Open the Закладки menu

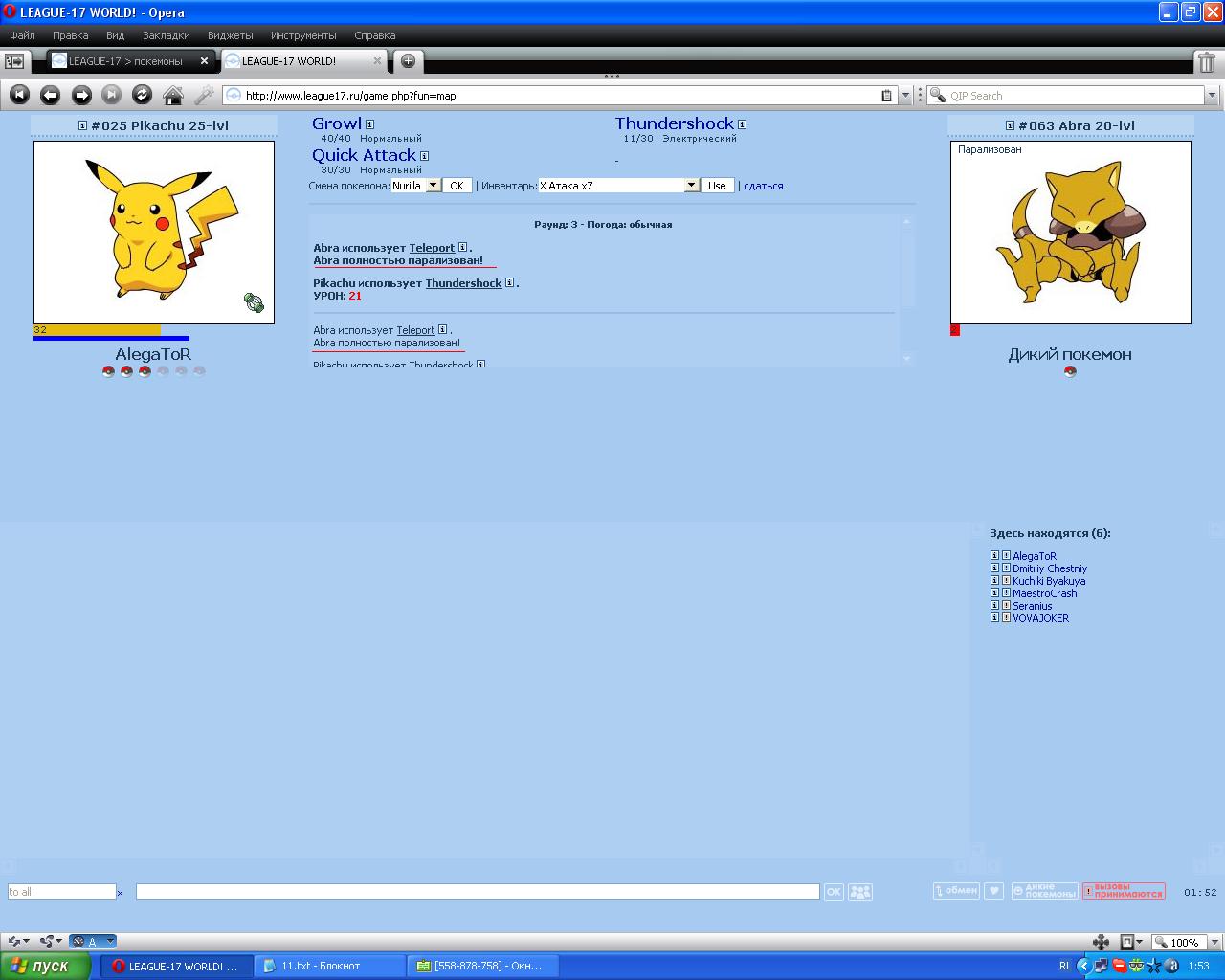[167, 35]
